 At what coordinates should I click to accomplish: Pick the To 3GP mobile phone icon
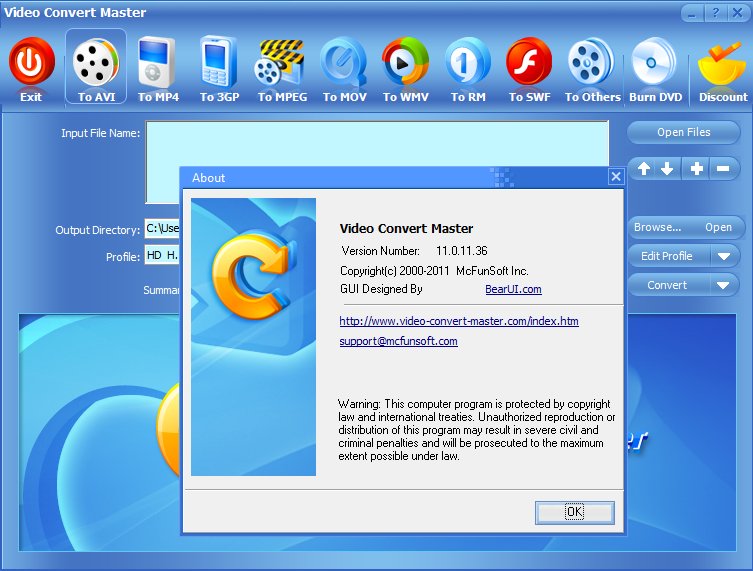[x=219, y=61]
